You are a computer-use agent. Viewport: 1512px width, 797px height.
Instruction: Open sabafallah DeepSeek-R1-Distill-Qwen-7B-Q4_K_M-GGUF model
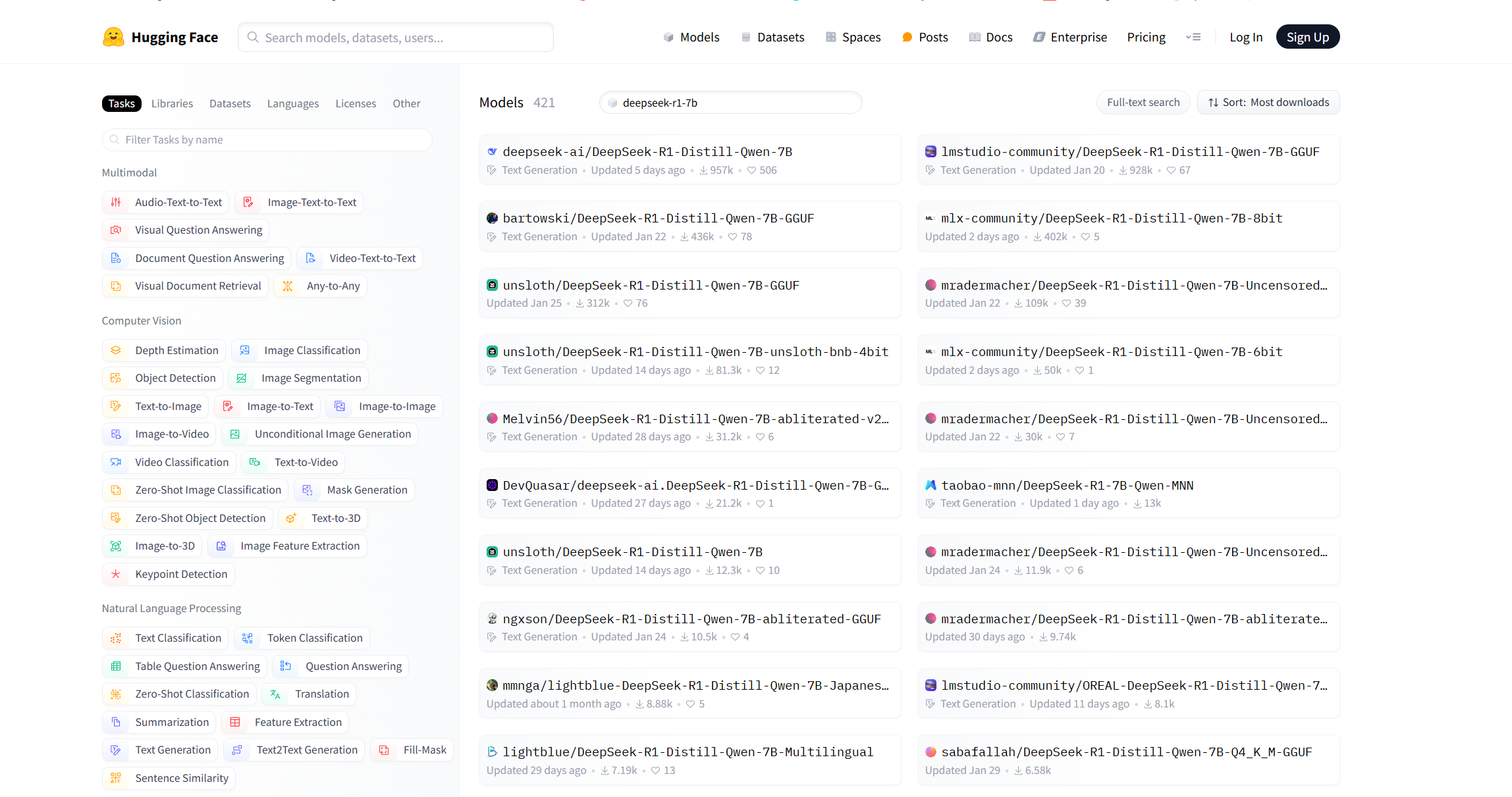[x=1129, y=760]
